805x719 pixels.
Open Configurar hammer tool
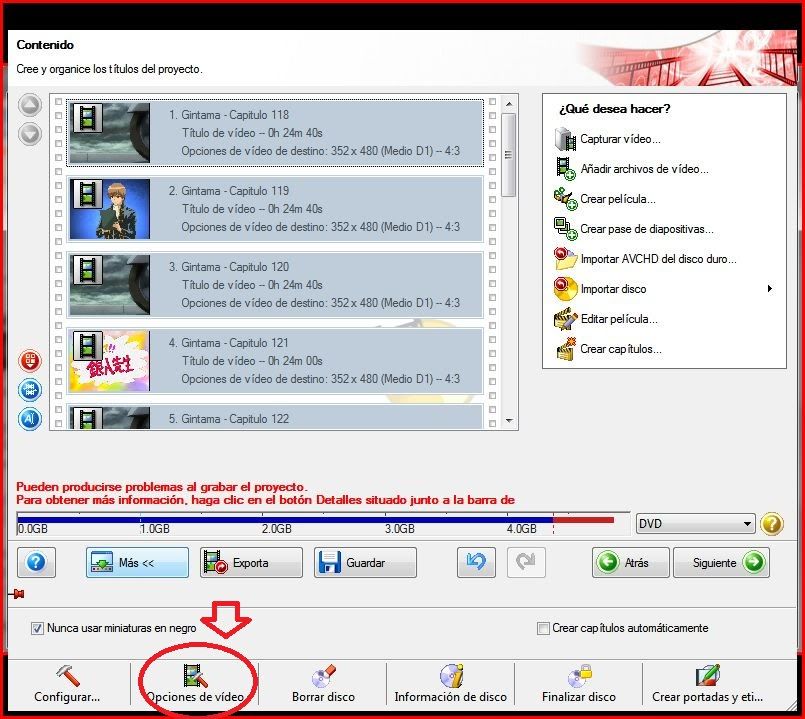click(x=67, y=685)
